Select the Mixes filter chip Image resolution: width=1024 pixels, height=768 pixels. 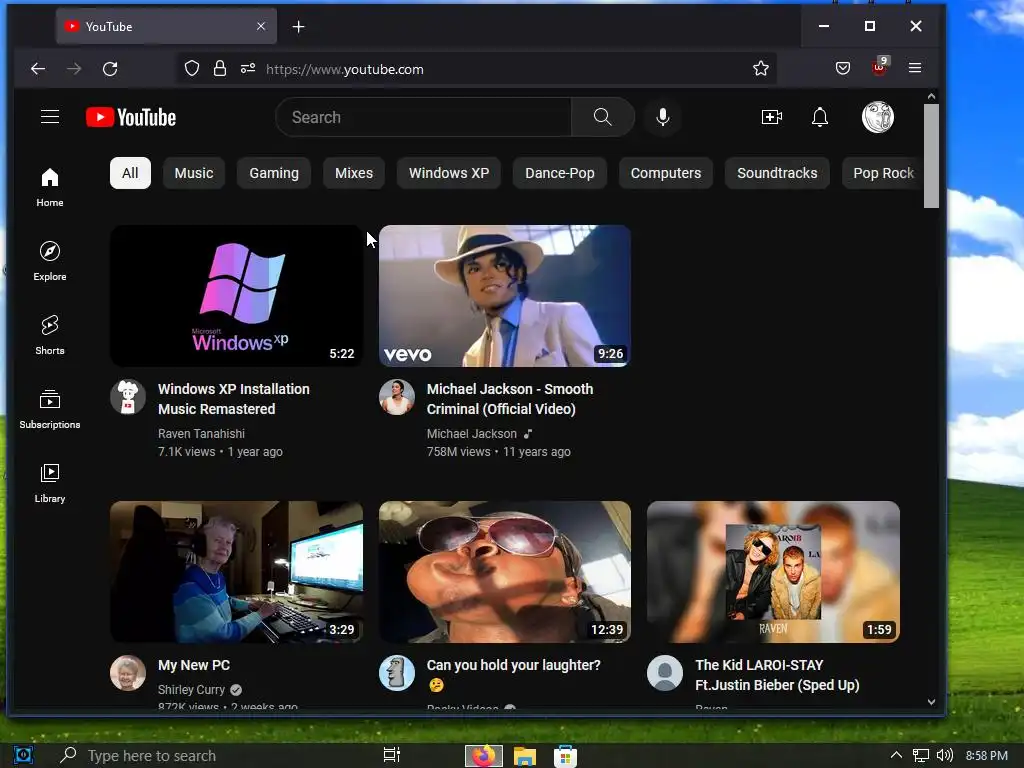pyautogui.click(x=354, y=173)
